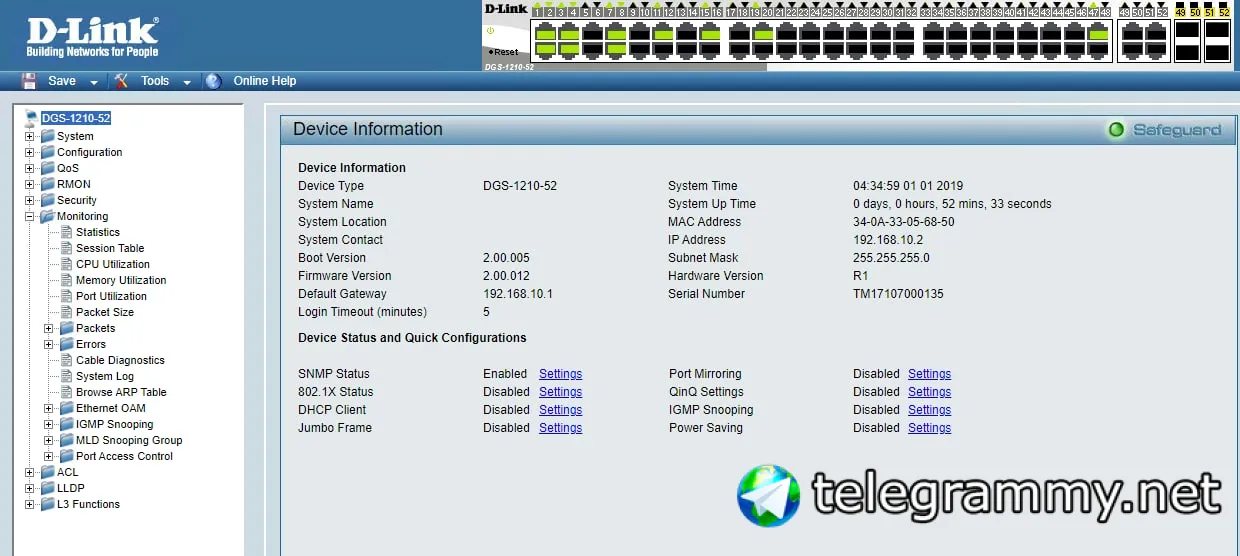Select the DGS-1210-52 root device icon
Image resolution: width=1240 pixels, height=556 pixels.
(31, 118)
